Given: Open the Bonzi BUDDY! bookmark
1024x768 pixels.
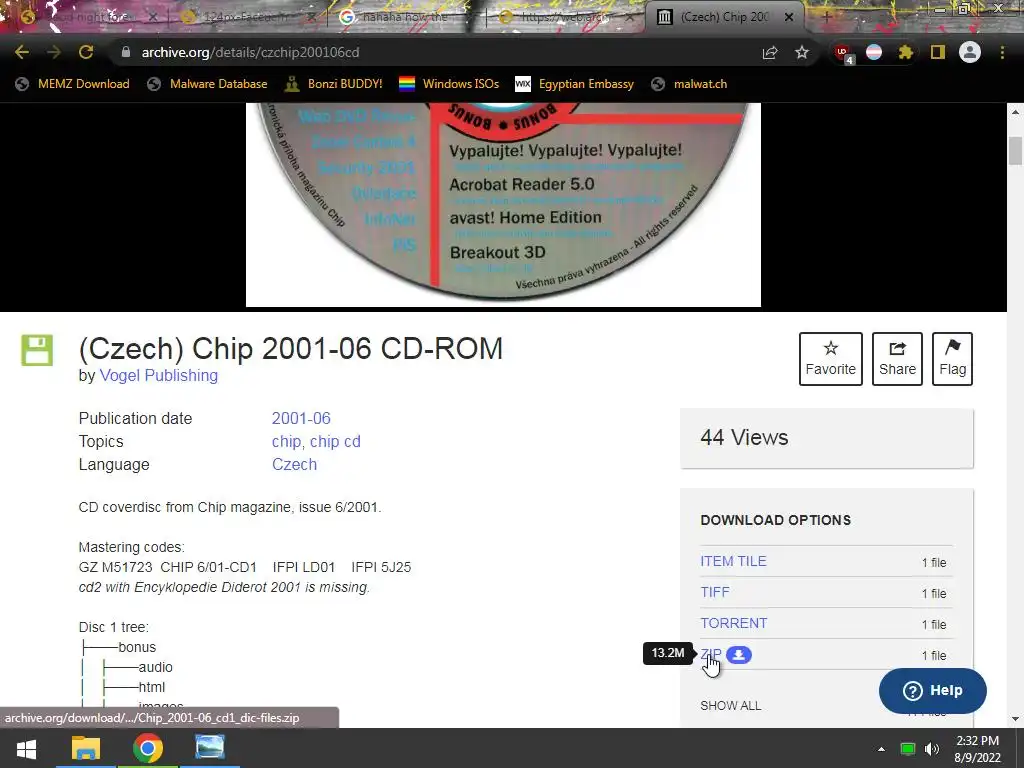Looking at the screenshot, I should (334, 84).
